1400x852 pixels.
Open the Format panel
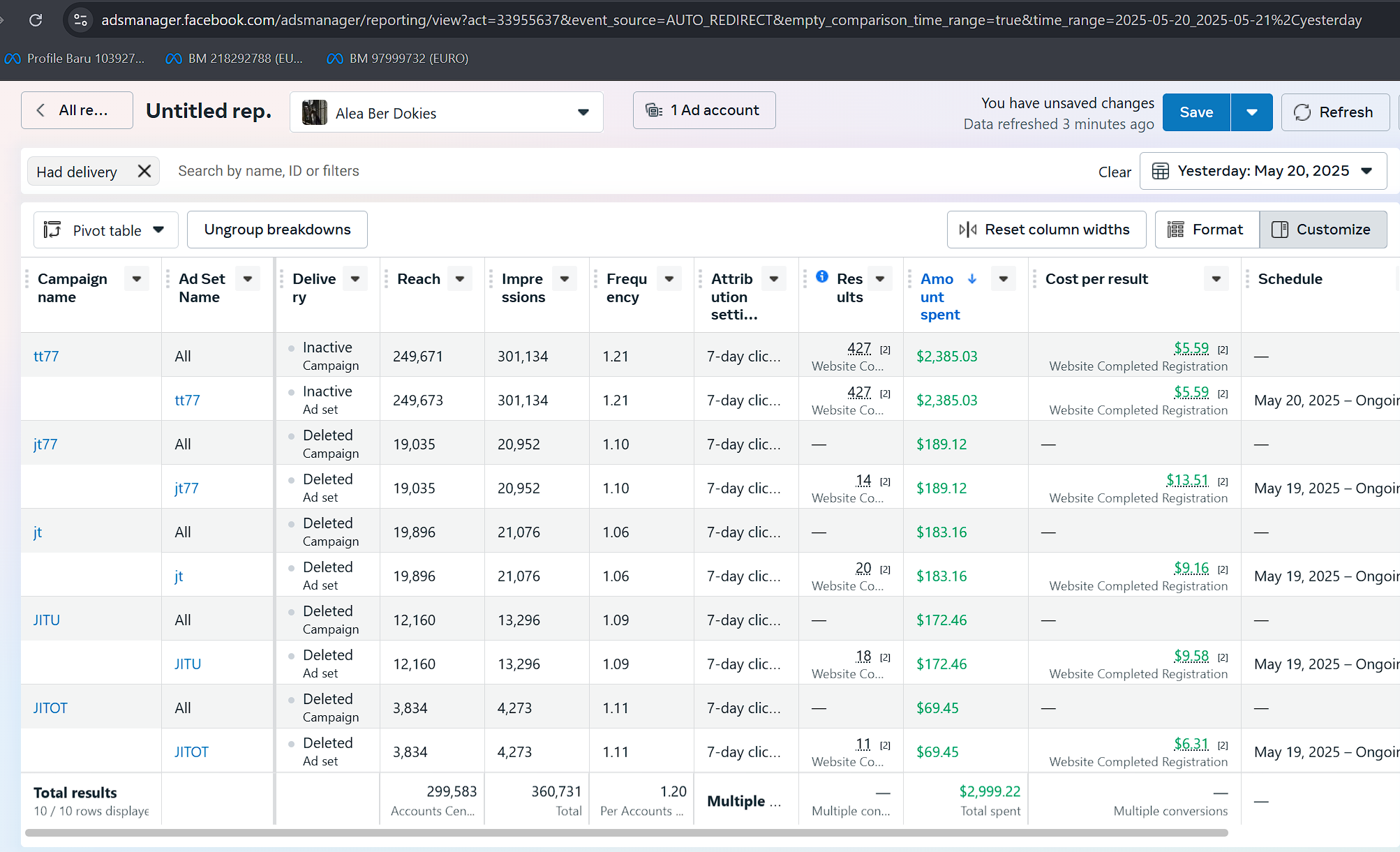pyautogui.click(x=1207, y=230)
